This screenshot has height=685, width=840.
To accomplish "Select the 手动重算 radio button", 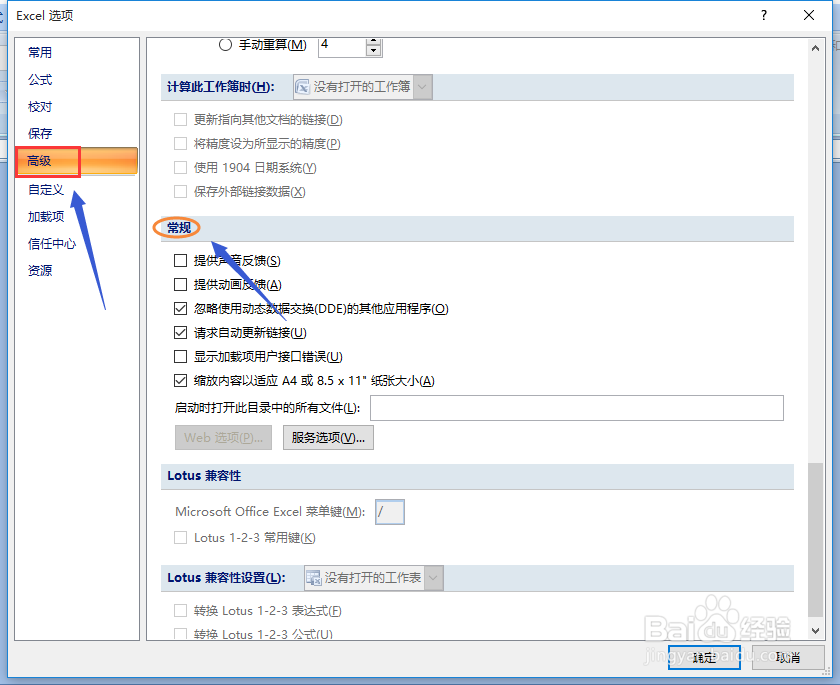I will [x=226, y=45].
